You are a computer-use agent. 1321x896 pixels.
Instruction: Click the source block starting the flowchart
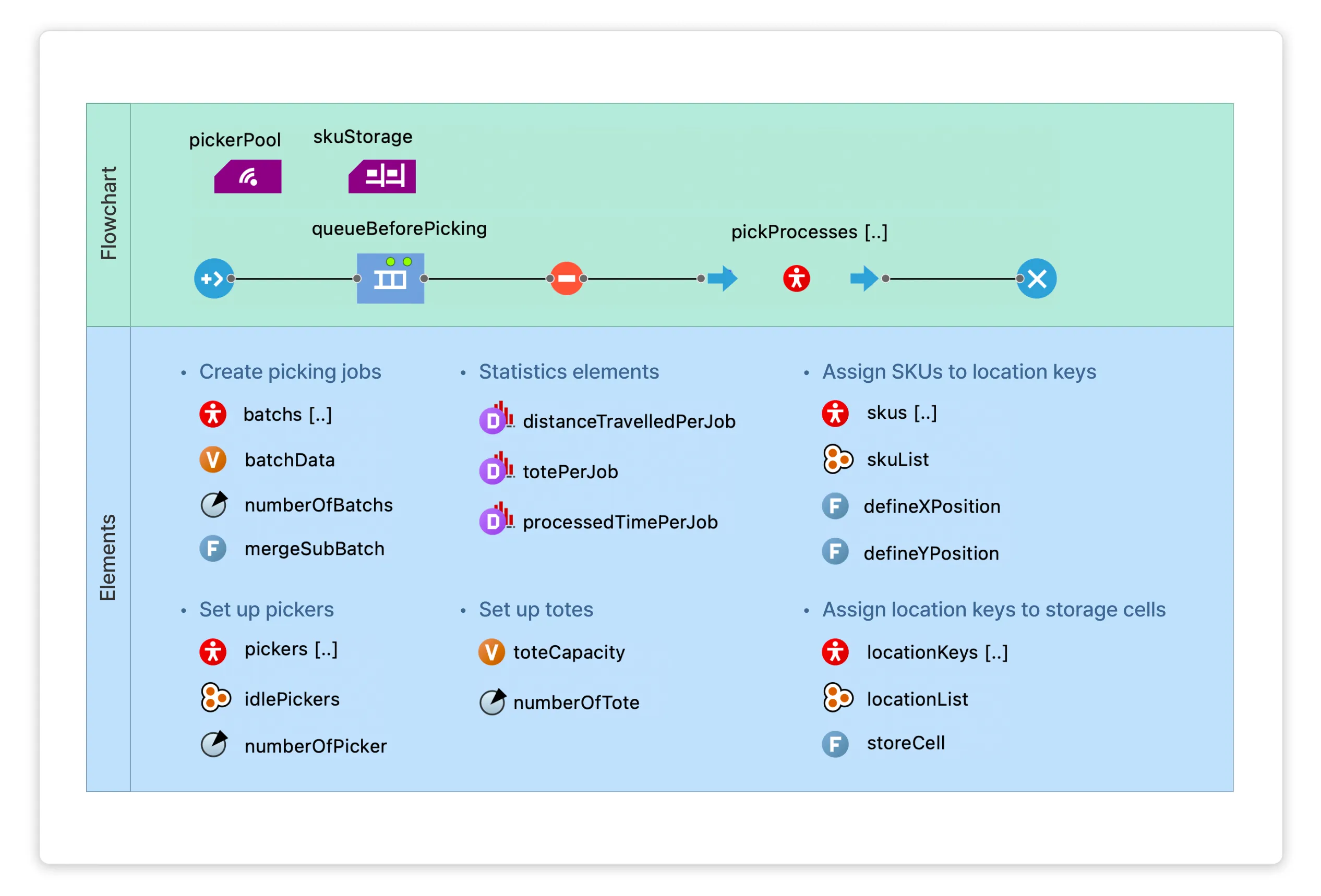[x=214, y=279]
